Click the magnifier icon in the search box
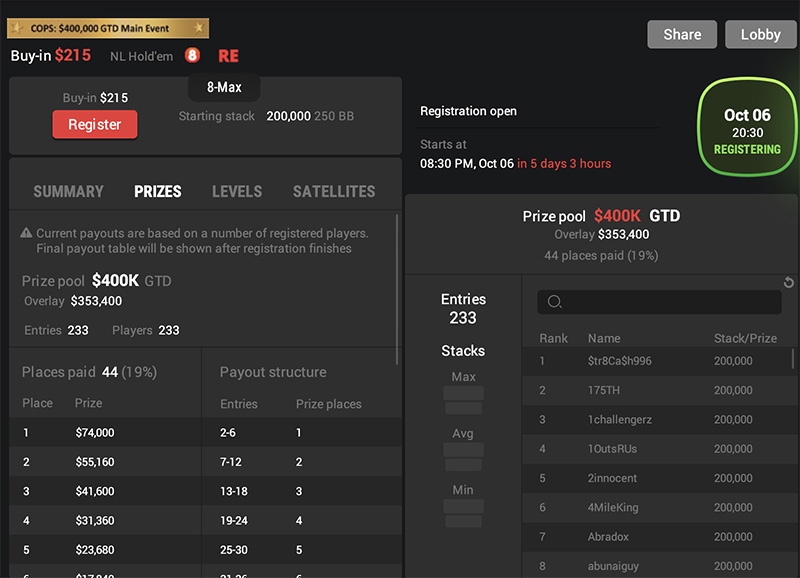 click(555, 302)
